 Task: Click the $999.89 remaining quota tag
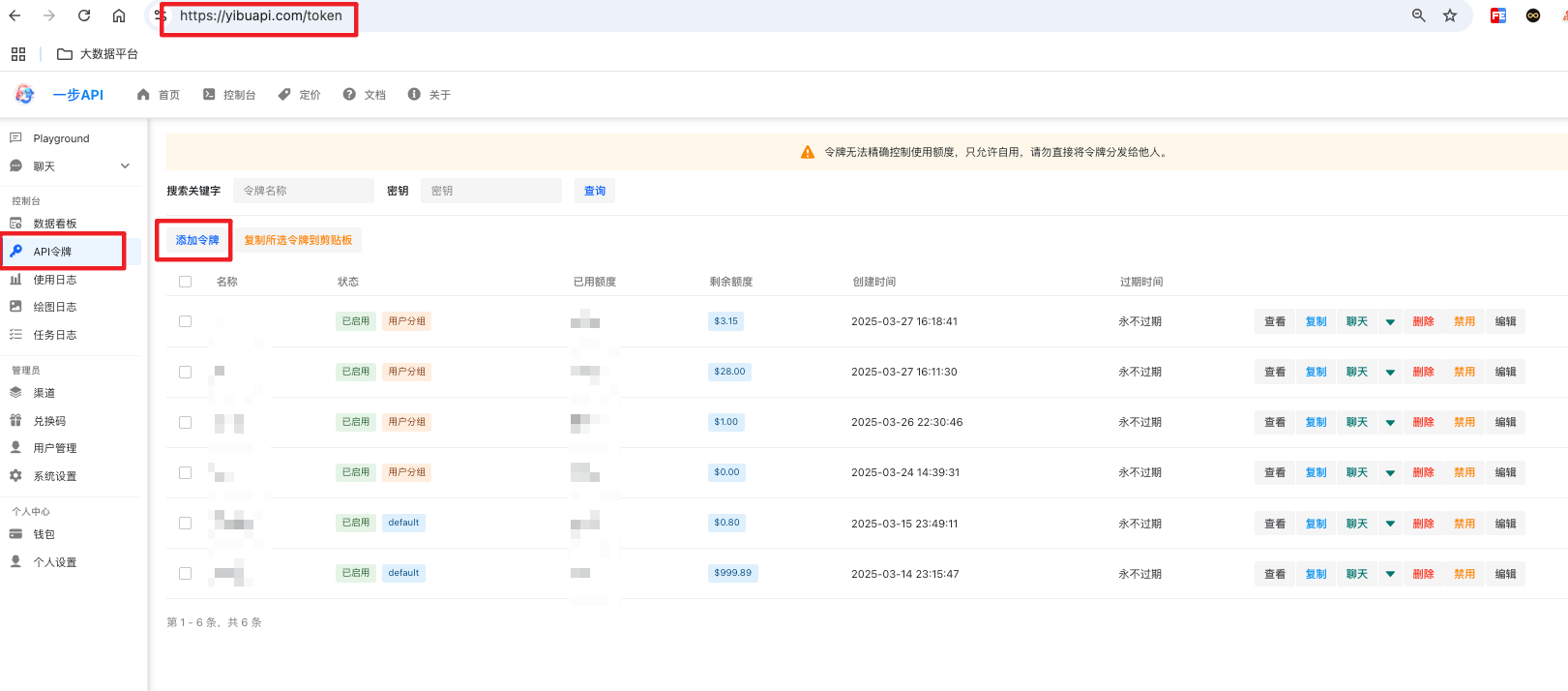coord(733,573)
